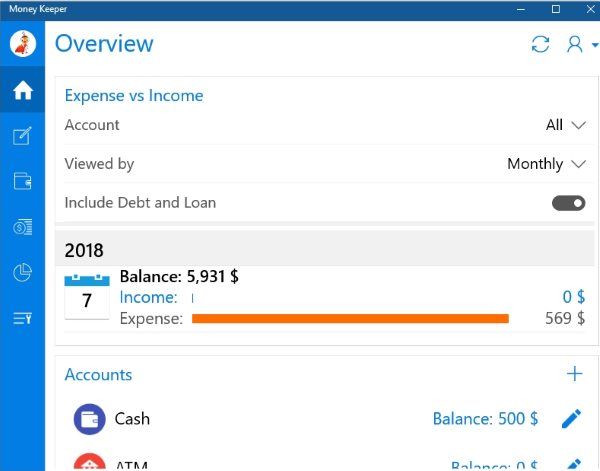This screenshot has height=471, width=600.
Task: Click the Income bar indicator
Action: click(192, 298)
